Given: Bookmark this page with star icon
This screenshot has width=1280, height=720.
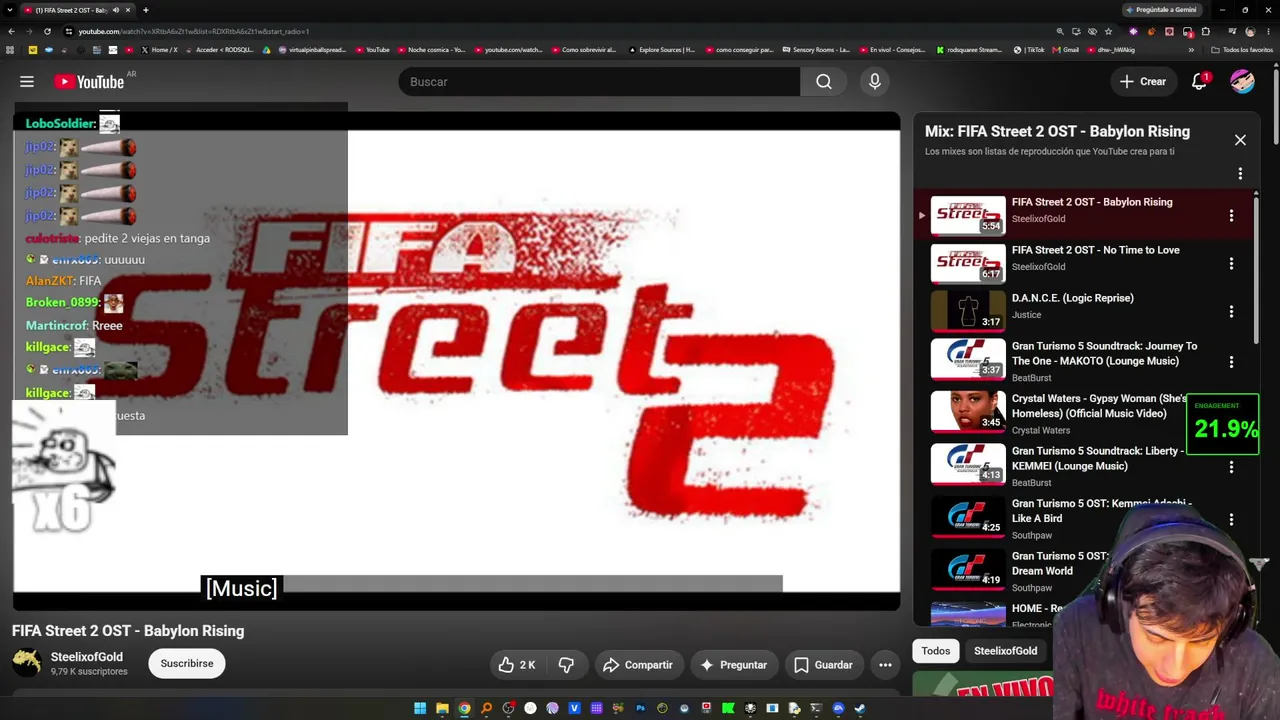Looking at the screenshot, I should (x=1108, y=31).
